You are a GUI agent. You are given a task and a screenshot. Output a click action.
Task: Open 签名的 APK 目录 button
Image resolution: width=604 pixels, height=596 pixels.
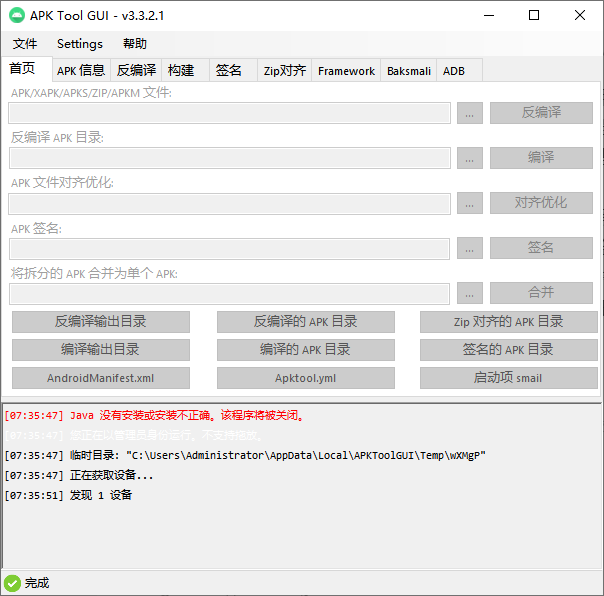pyautogui.click(x=508, y=350)
